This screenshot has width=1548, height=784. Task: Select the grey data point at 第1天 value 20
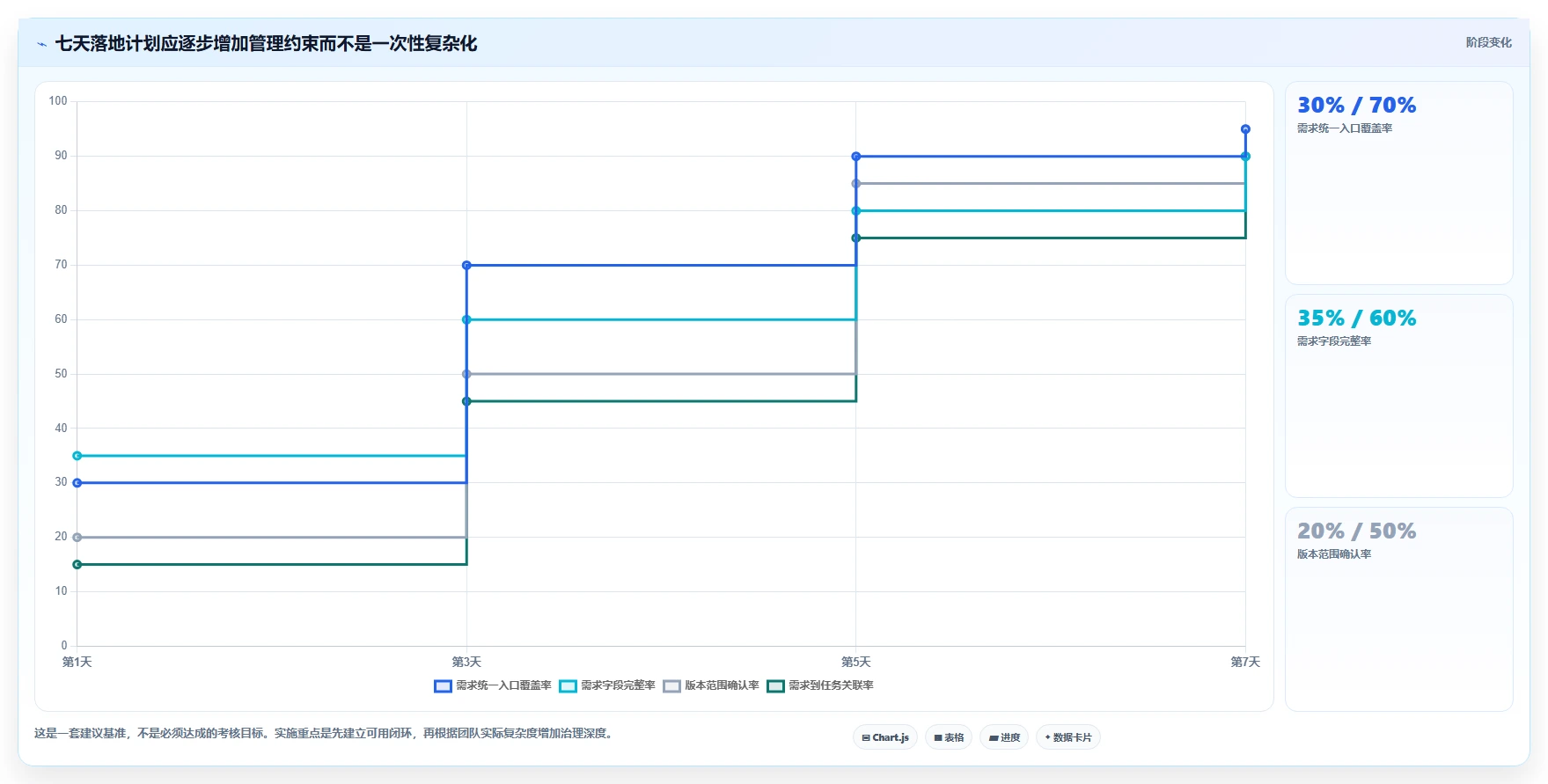tap(77, 538)
